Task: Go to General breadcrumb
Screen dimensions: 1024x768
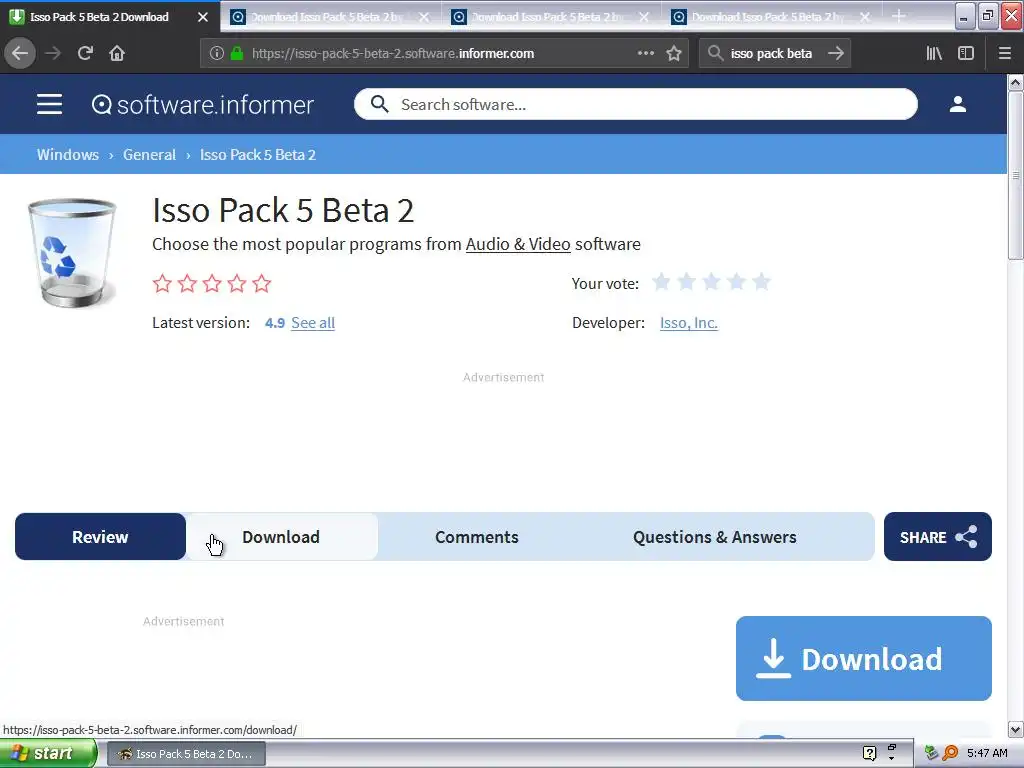Action: point(150,155)
